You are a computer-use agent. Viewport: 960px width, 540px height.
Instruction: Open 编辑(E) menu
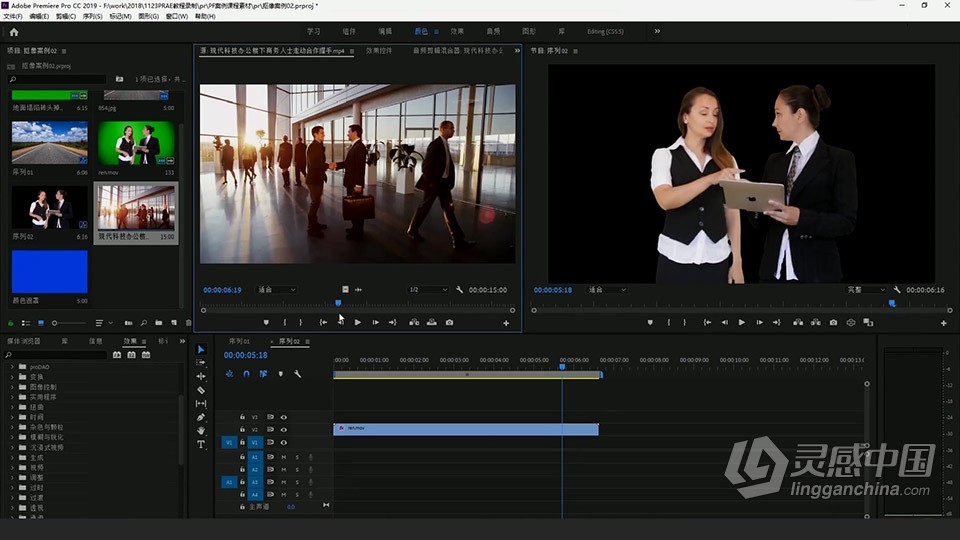click(x=39, y=17)
